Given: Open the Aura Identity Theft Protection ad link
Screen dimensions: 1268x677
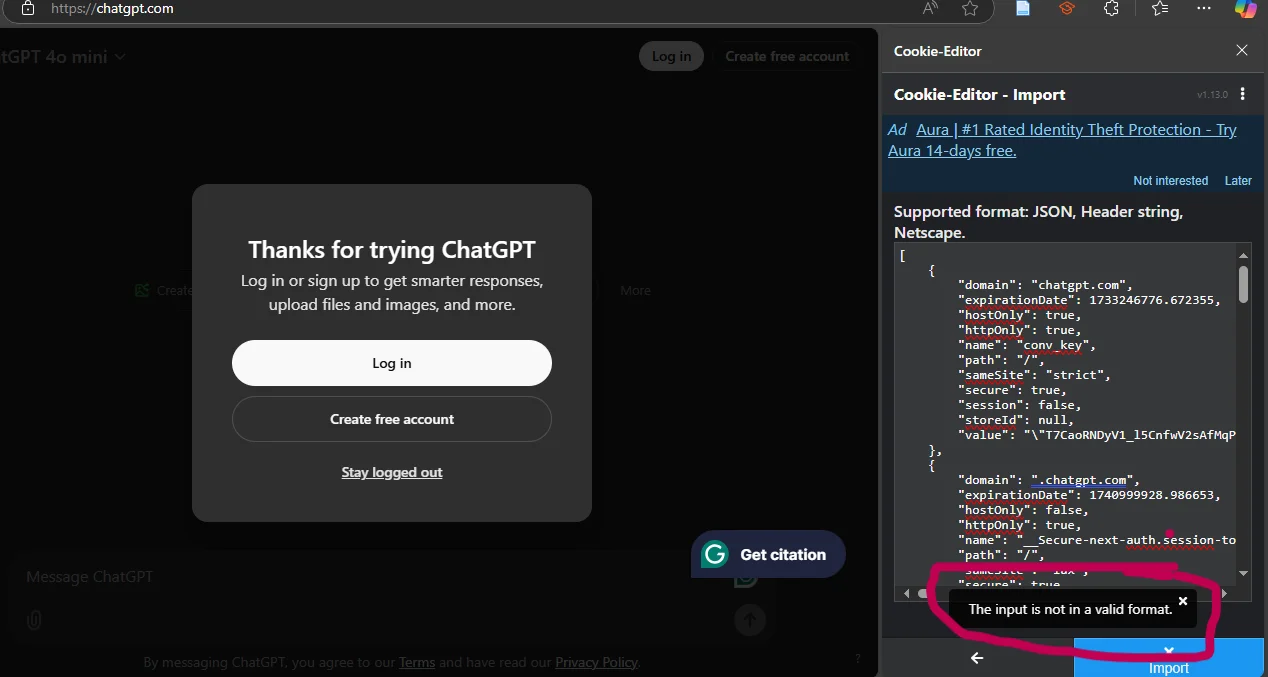Looking at the screenshot, I should click(x=1062, y=140).
